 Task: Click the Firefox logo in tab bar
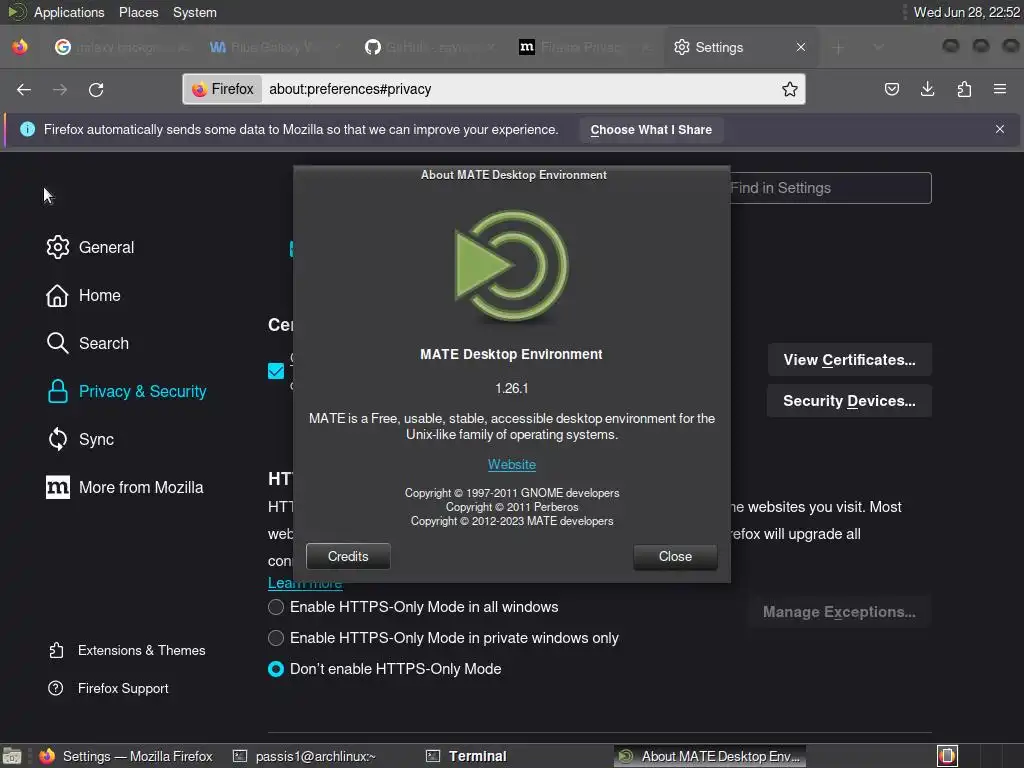[20, 47]
